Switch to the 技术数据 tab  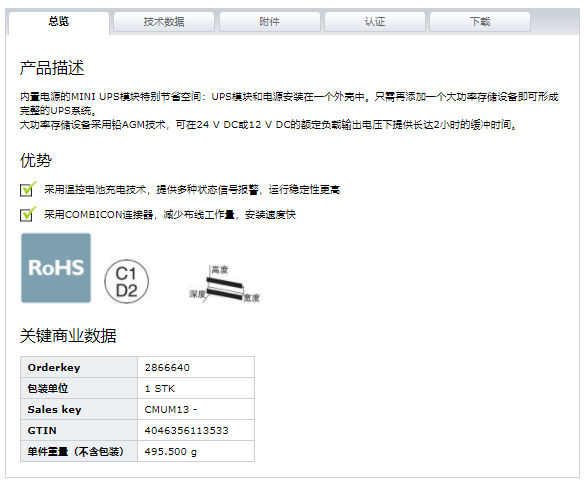[x=164, y=22]
